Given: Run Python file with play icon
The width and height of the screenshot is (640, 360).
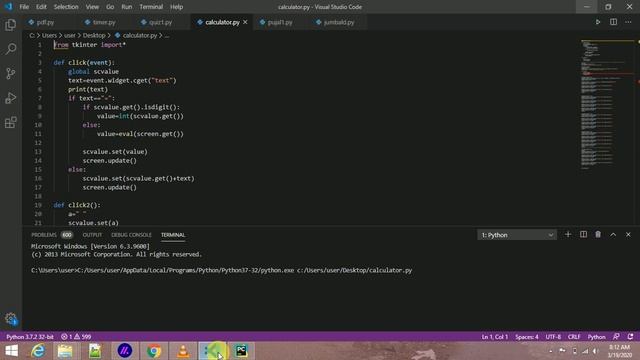Looking at the screenshot, I should click(598, 22).
